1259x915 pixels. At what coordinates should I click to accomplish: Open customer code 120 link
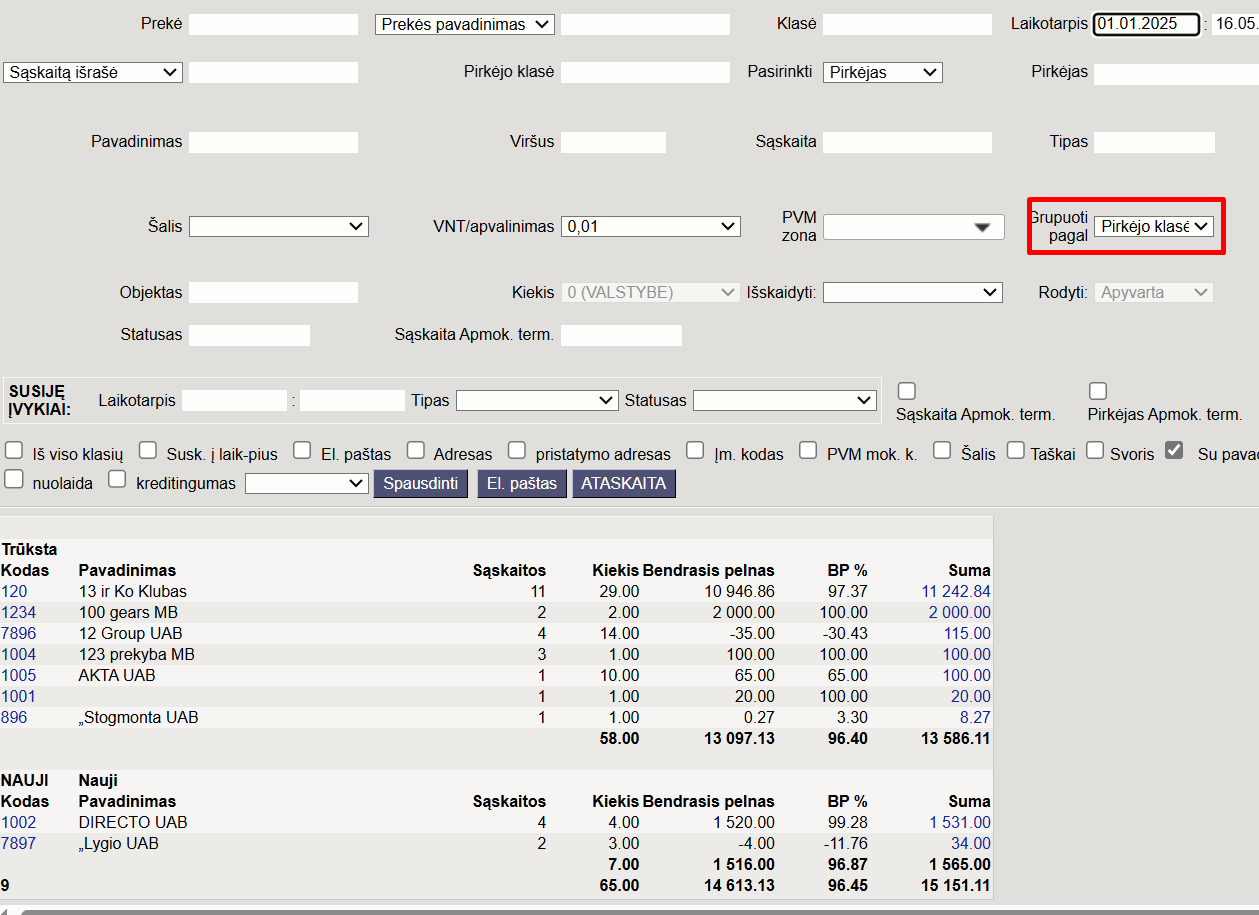point(14,591)
